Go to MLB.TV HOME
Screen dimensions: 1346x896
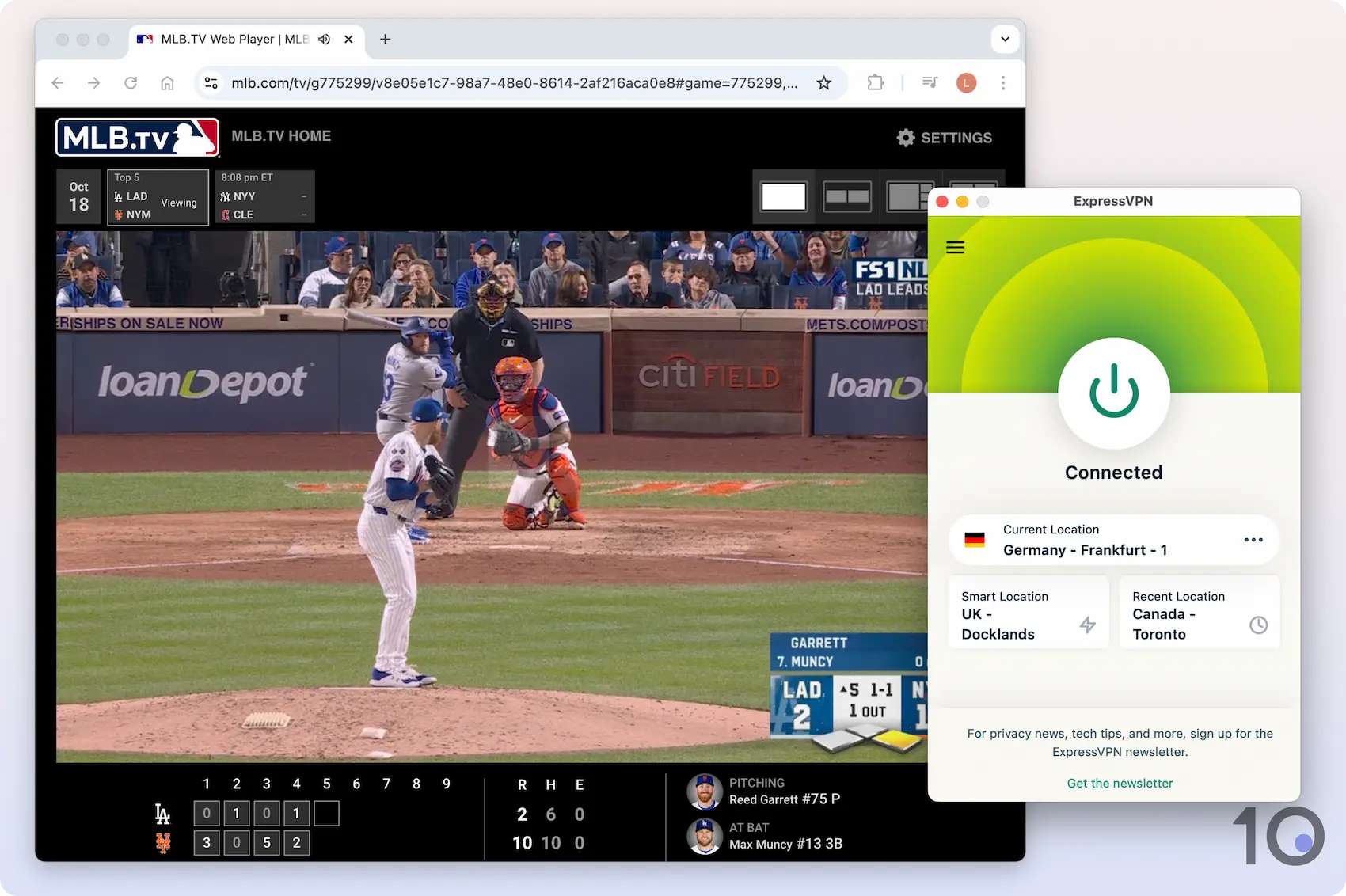(281, 136)
